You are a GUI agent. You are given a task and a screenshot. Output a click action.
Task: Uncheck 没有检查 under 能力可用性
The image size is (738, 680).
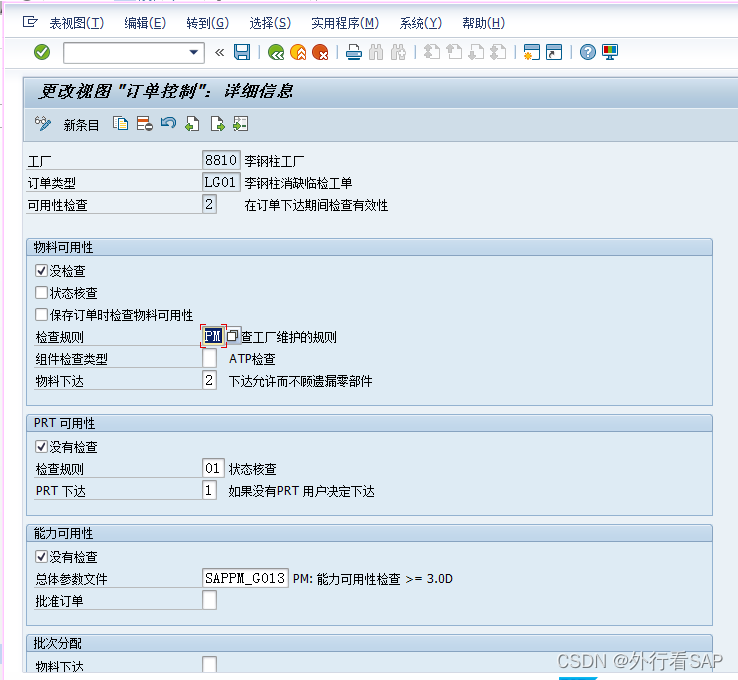(41, 557)
